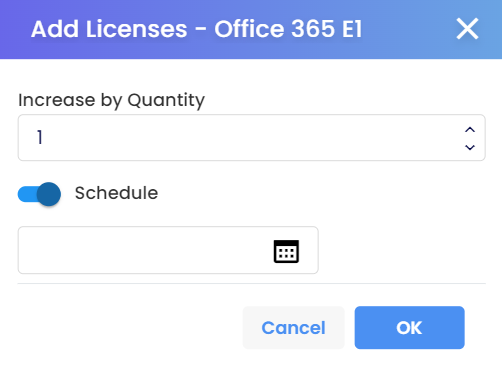Screen dimensions: 502x384
Task: Click the Schedule label text
Action: [x=116, y=193]
